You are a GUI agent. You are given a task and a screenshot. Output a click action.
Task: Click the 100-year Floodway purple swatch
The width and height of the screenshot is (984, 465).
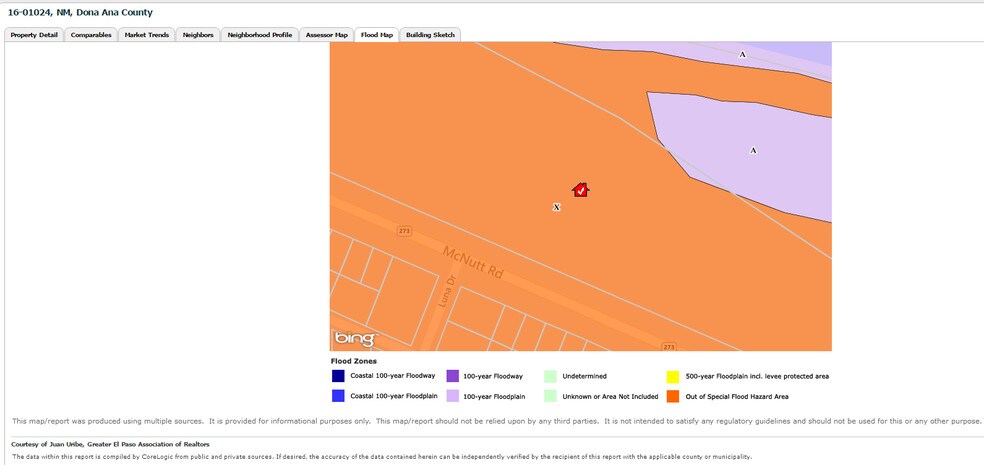pos(452,377)
